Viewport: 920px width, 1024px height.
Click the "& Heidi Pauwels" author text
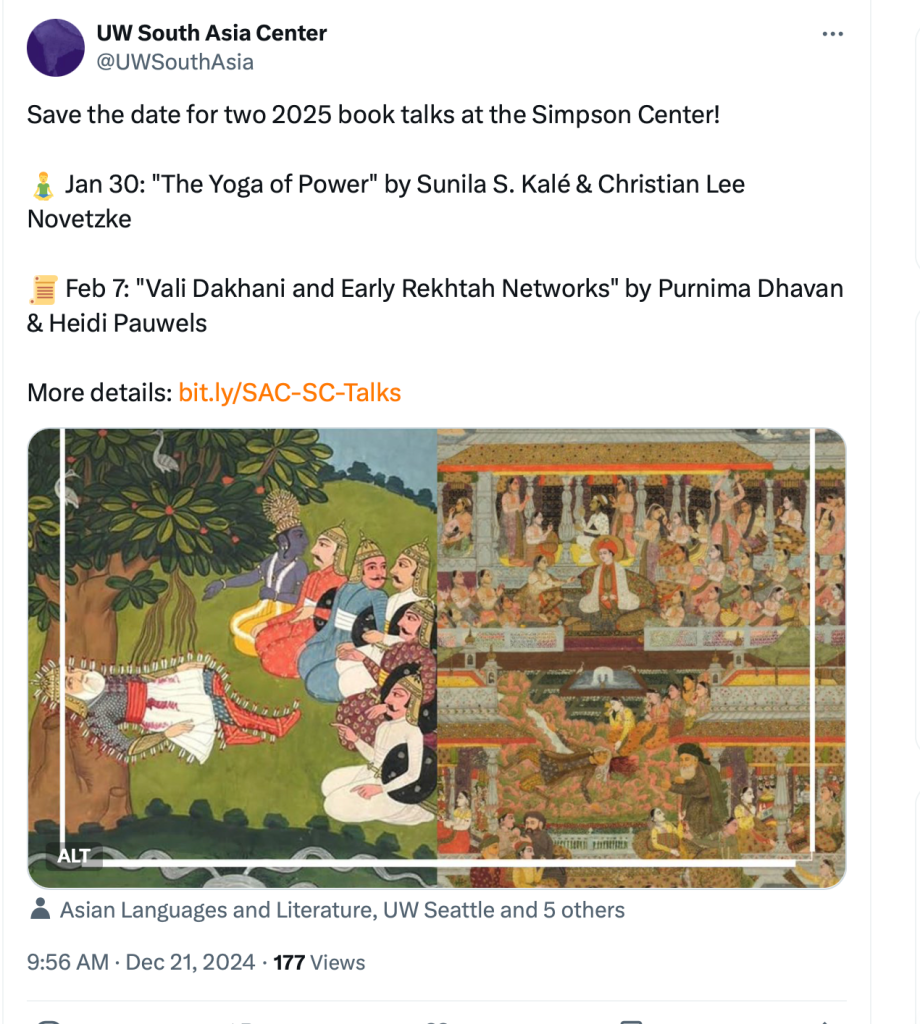[x=117, y=324]
